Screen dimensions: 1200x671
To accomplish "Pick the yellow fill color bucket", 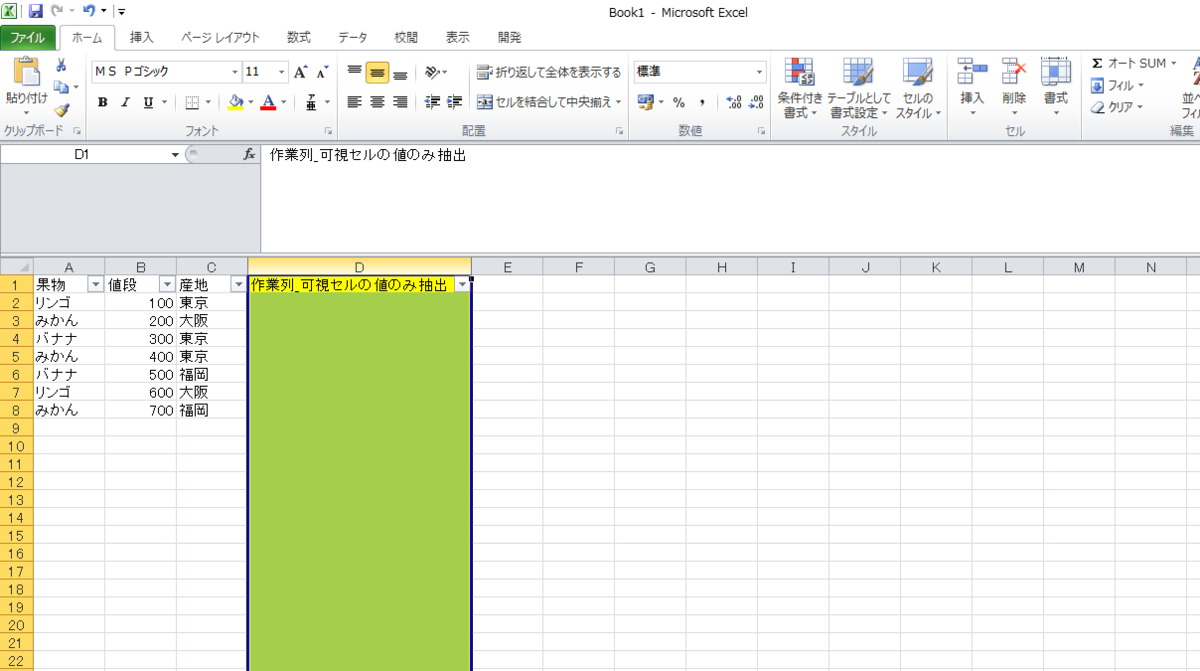I will click(236, 102).
